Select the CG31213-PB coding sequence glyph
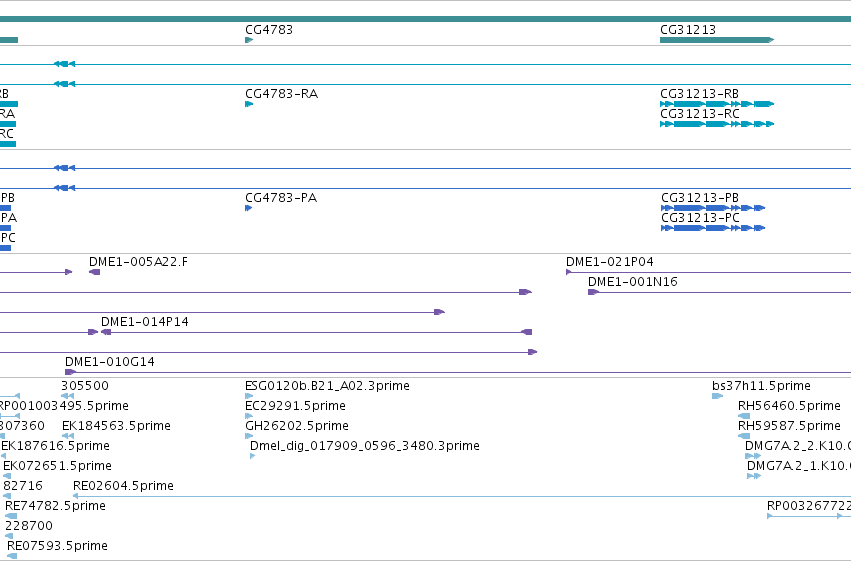The image size is (851, 561). pyautogui.click(x=713, y=208)
